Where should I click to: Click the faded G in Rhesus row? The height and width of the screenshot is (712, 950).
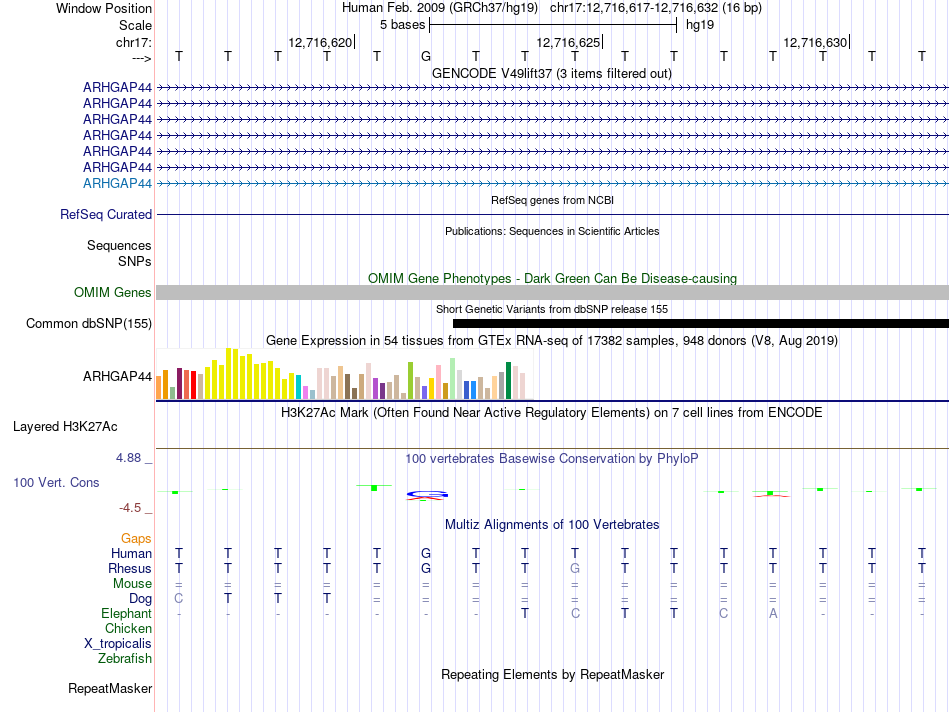(x=575, y=568)
